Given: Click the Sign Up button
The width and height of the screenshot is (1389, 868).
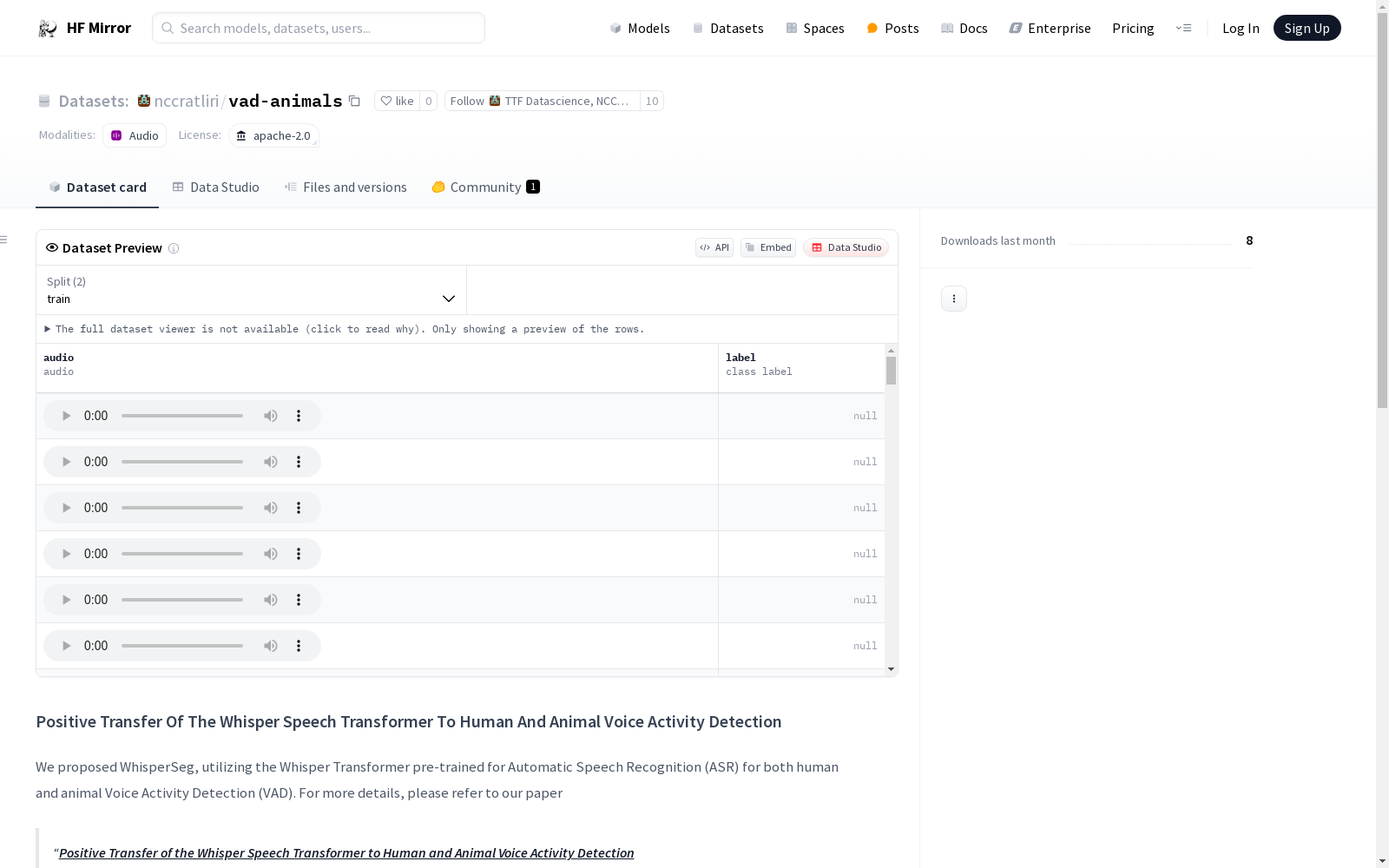Looking at the screenshot, I should coord(1307,28).
